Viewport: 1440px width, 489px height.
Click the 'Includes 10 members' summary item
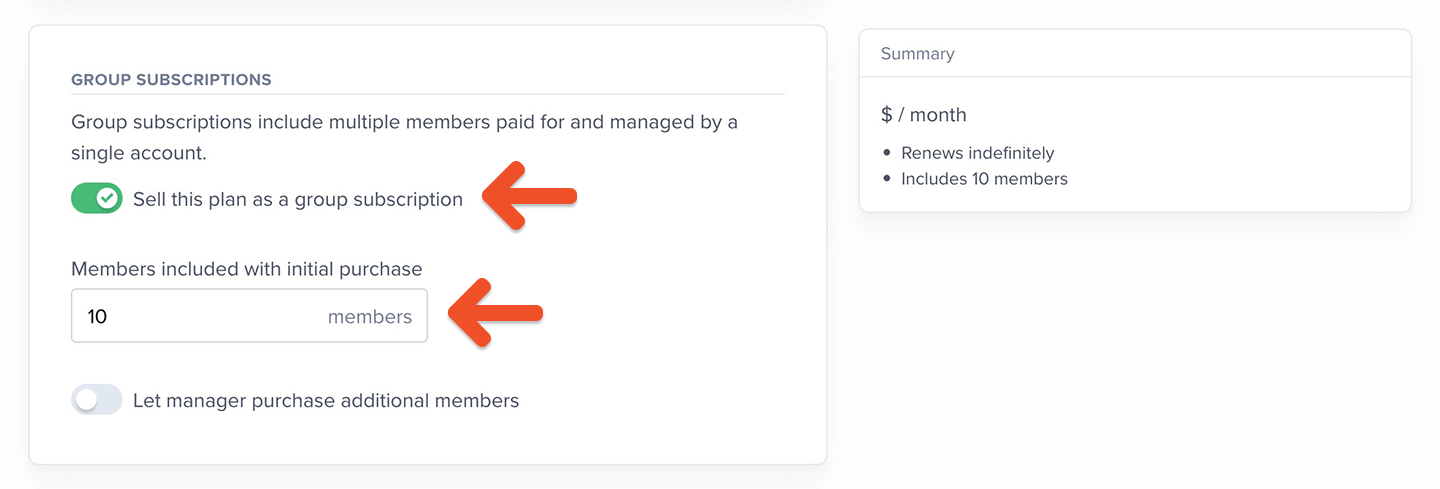pos(985,179)
